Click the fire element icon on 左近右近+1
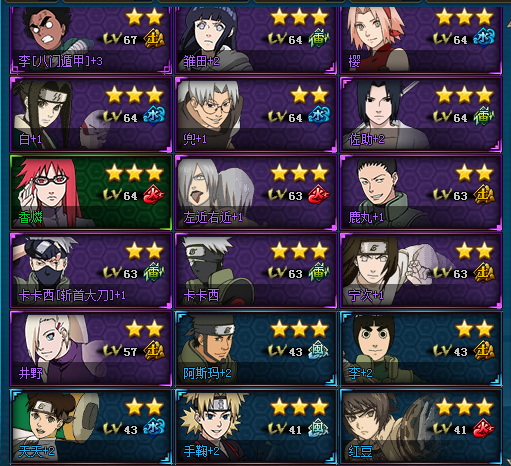This screenshot has height=466, width=511. pyautogui.click(x=319, y=194)
